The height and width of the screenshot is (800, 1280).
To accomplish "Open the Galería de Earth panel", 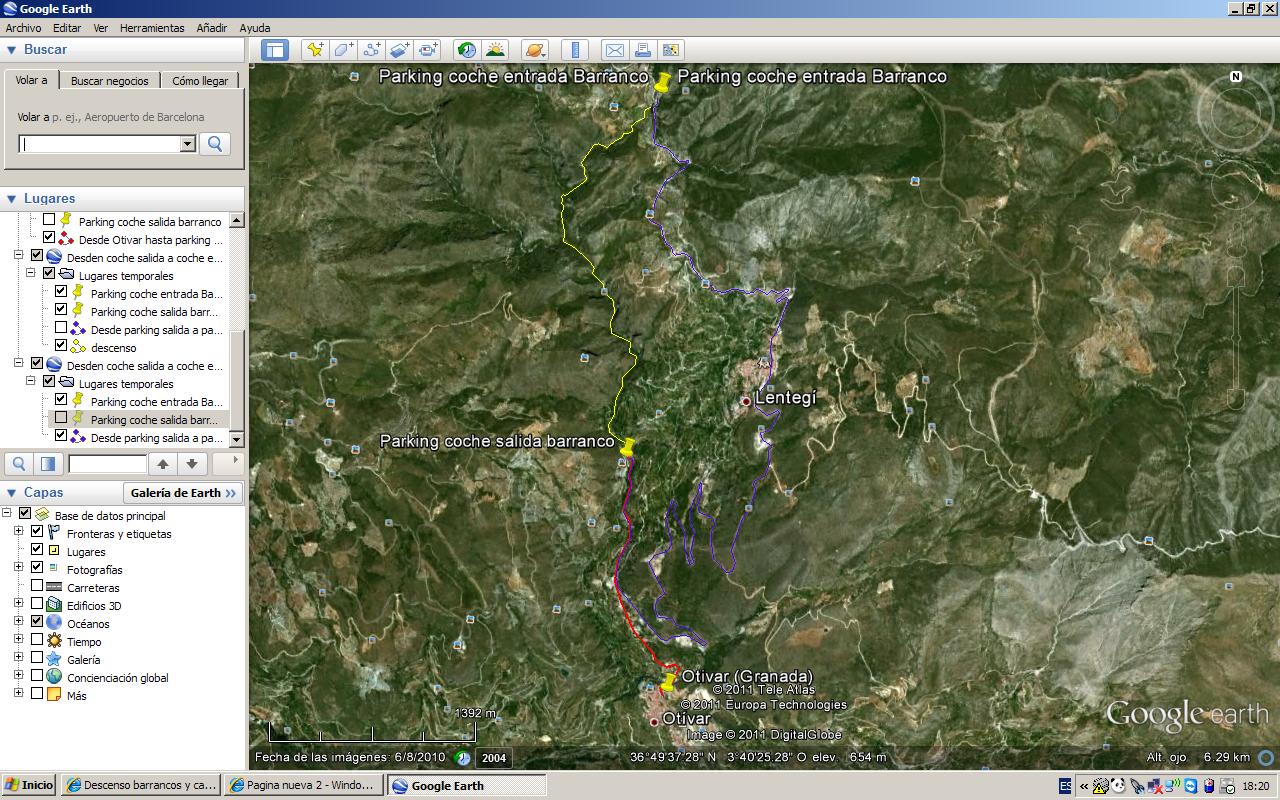I will (x=183, y=492).
